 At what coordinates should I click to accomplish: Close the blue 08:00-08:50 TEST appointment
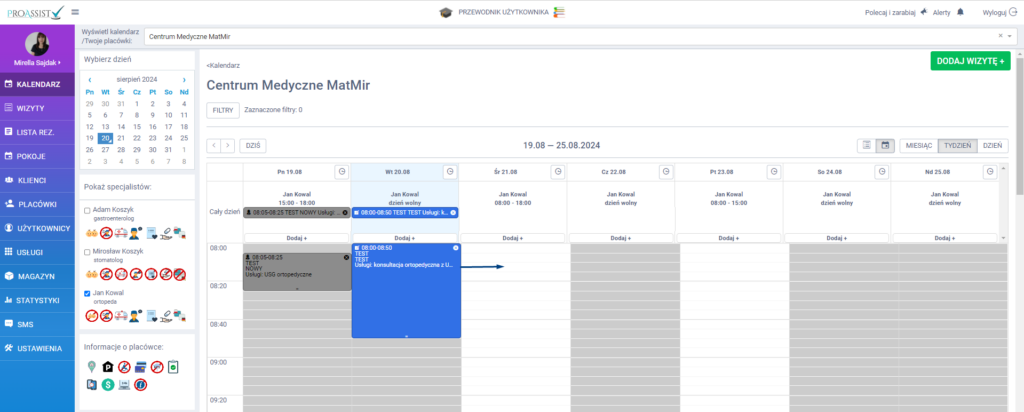click(x=455, y=247)
